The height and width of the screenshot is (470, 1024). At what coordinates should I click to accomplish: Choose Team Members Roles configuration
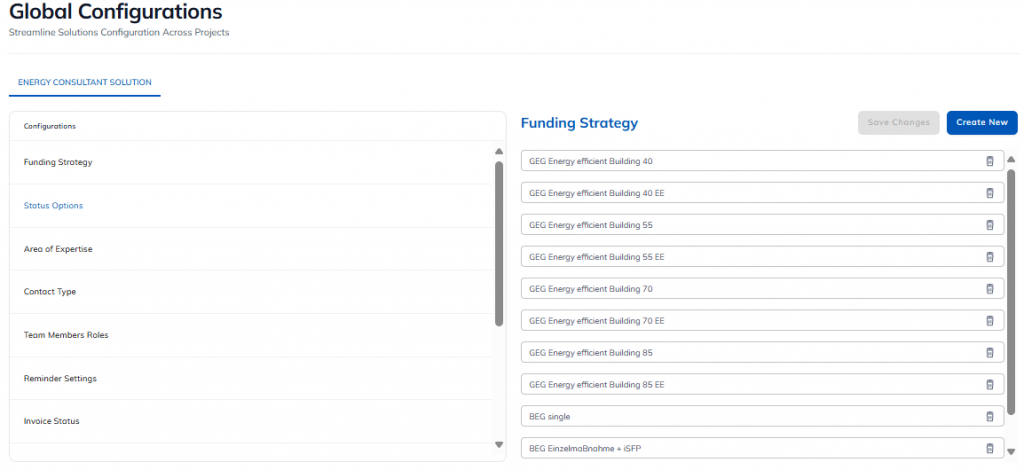click(x=66, y=335)
